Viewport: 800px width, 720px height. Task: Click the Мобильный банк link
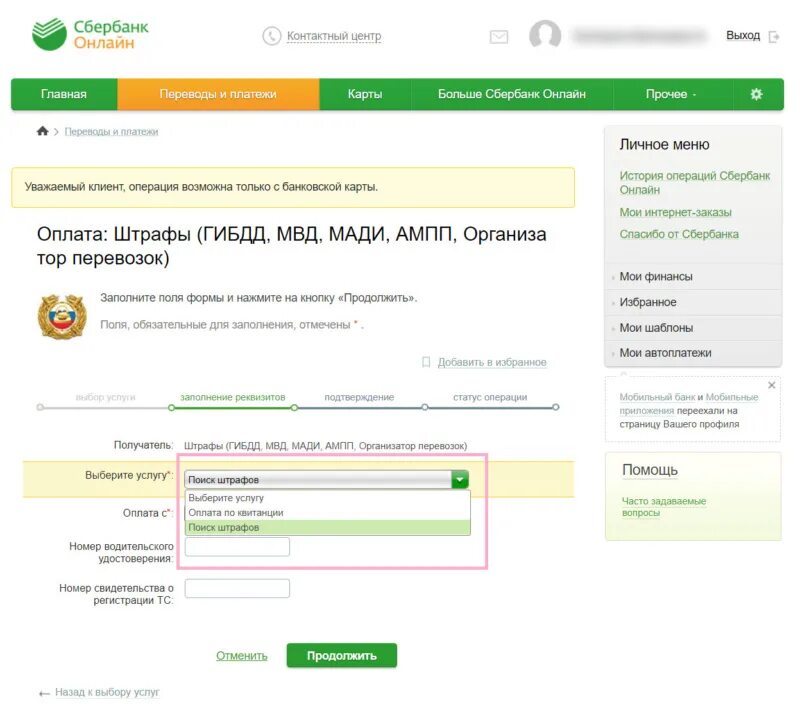coord(657,397)
